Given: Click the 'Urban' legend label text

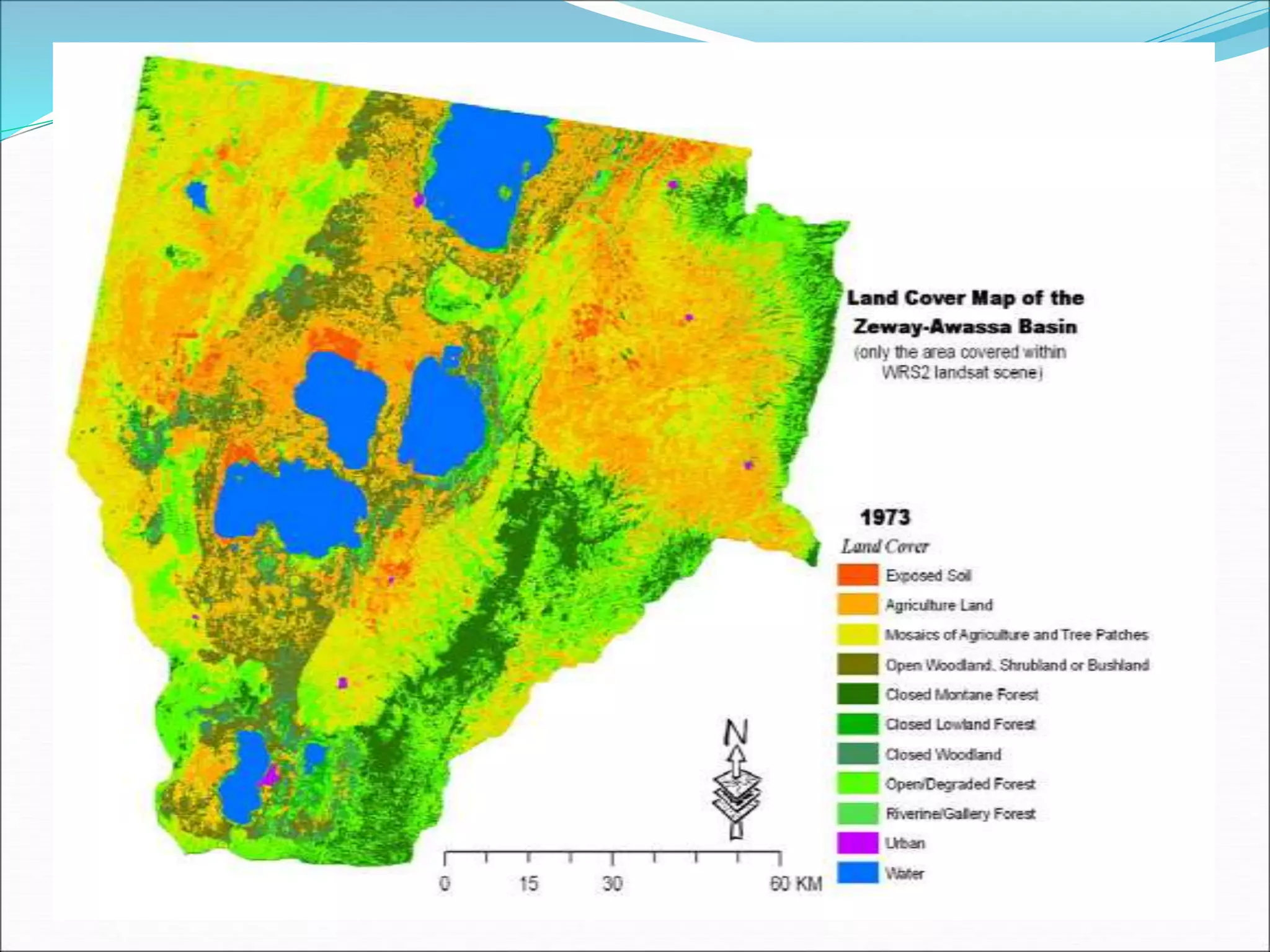Looking at the screenshot, I should coord(906,843).
